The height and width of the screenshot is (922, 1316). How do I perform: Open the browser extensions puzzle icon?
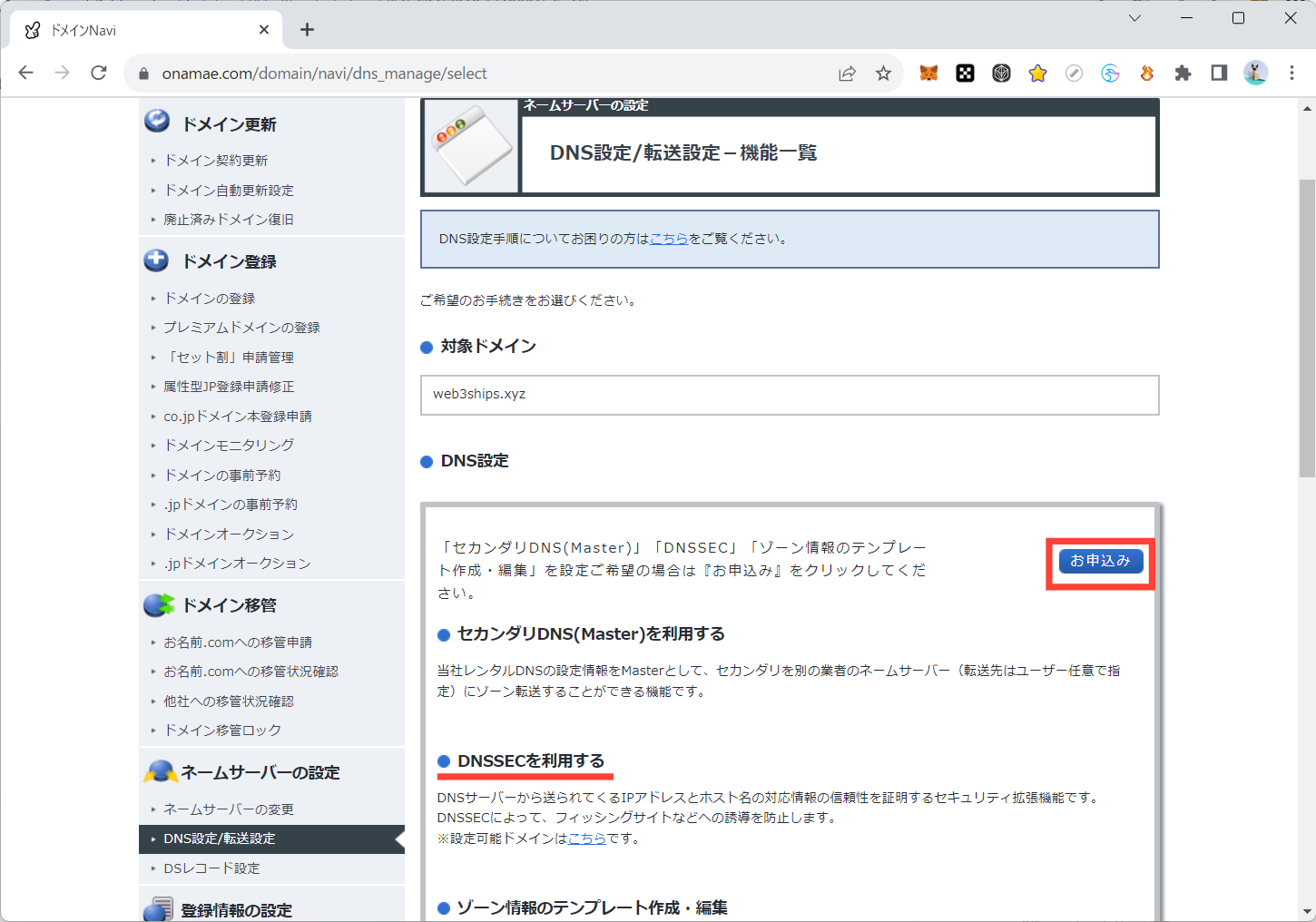pyautogui.click(x=1183, y=74)
